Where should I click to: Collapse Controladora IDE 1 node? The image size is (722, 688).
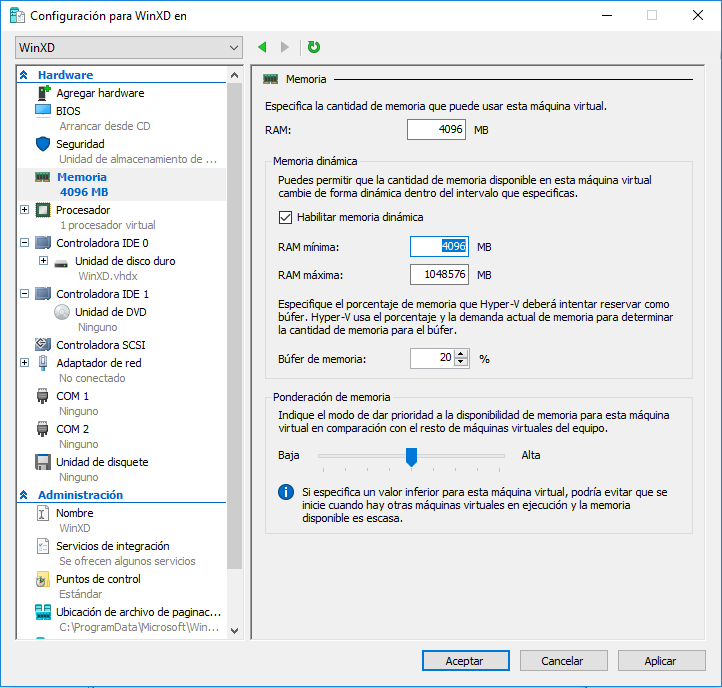click(x=24, y=293)
